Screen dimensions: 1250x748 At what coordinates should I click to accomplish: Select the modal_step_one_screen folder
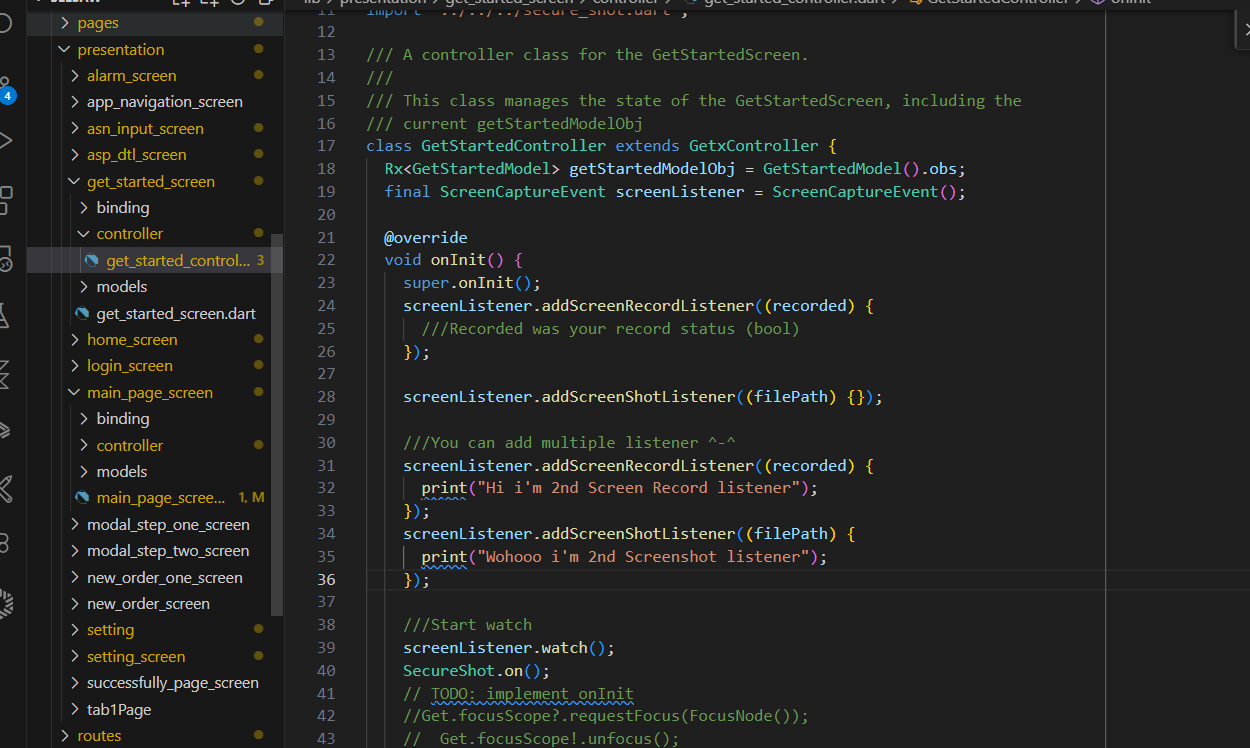coord(168,524)
